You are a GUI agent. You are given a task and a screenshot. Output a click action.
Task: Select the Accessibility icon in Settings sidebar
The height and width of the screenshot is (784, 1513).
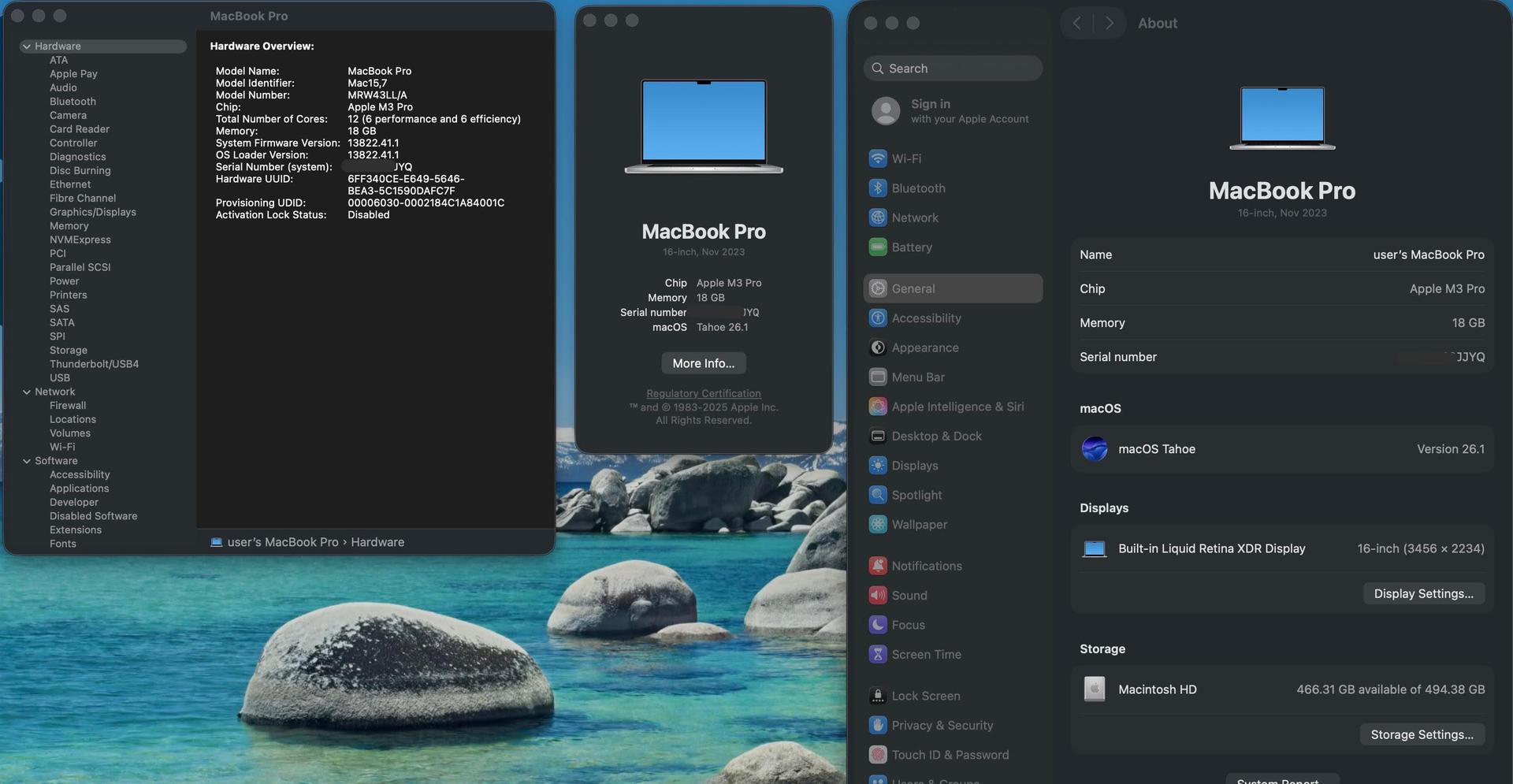[x=877, y=318]
